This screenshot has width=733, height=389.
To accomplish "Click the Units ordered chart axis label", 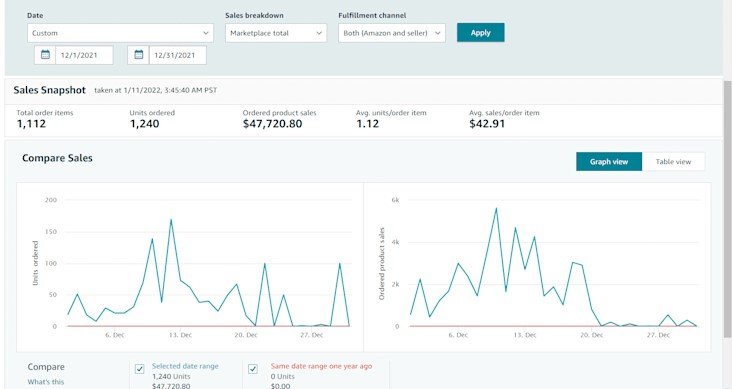I will (35, 263).
